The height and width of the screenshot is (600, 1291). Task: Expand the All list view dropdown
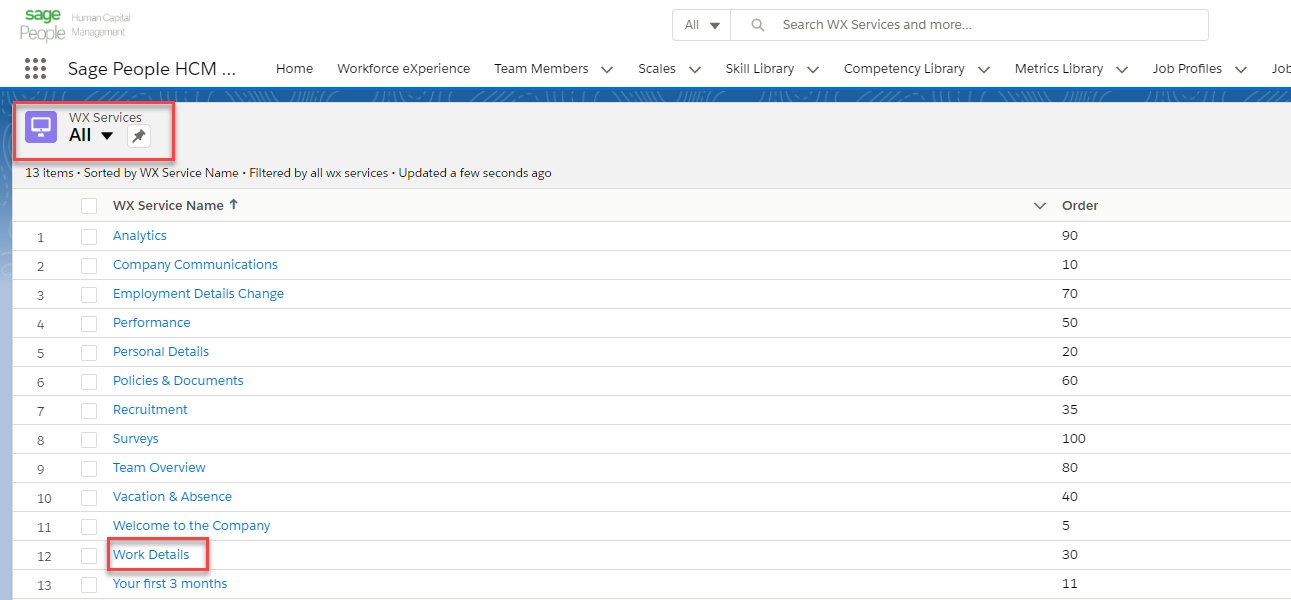point(107,136)
